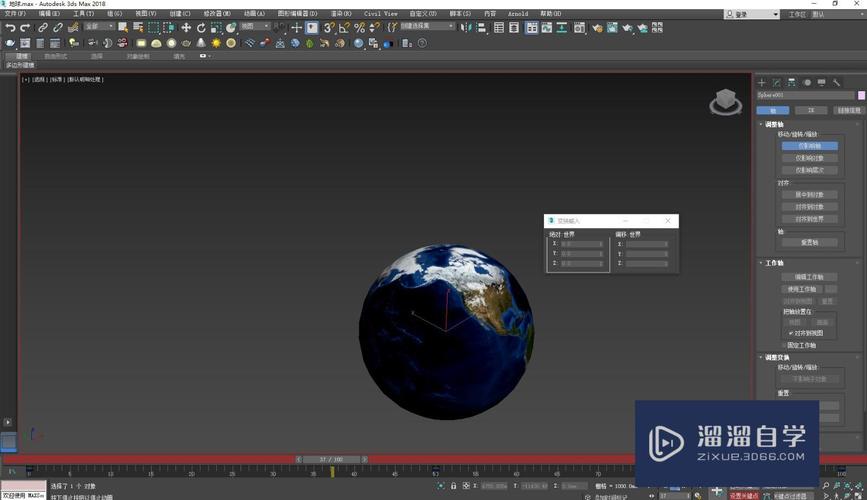Viewport: 867px width, 500px height.
Task: Click the ViewCube in viewport
Action: pyautogui.click(x=725, y=102)
